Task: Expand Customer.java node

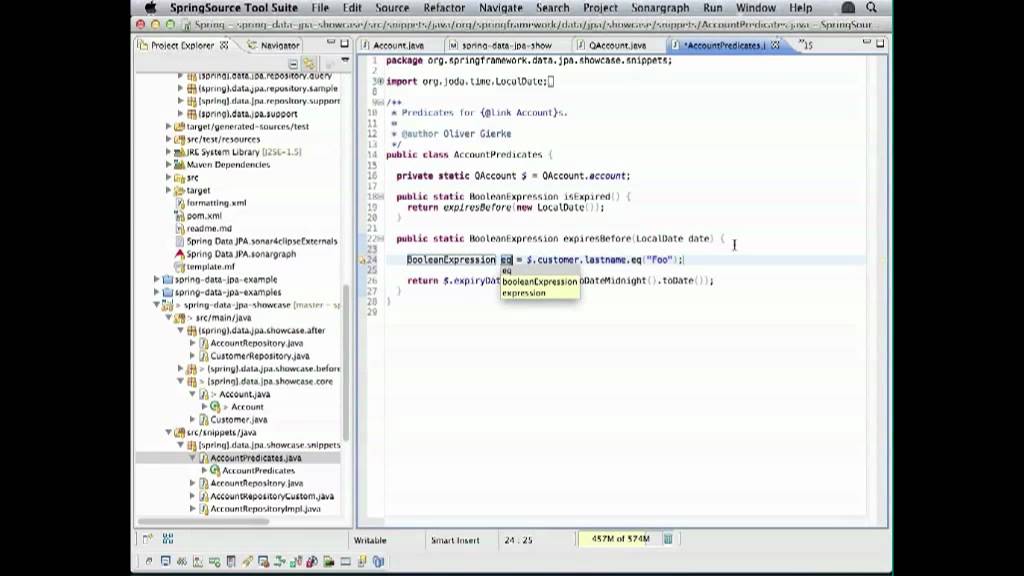Action: coord(193,420)
